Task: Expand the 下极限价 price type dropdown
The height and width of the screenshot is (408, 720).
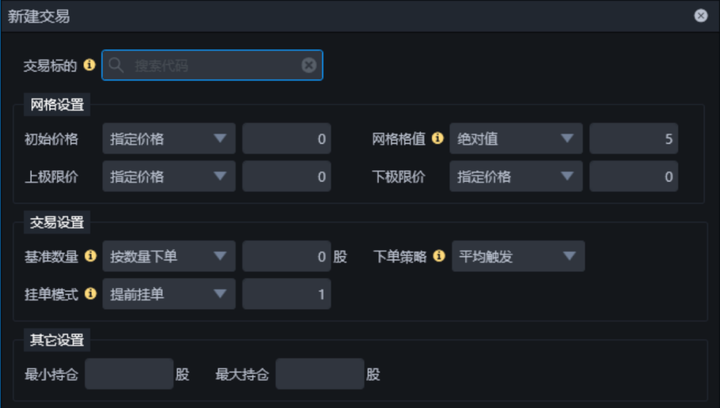Action: (516, 176)
